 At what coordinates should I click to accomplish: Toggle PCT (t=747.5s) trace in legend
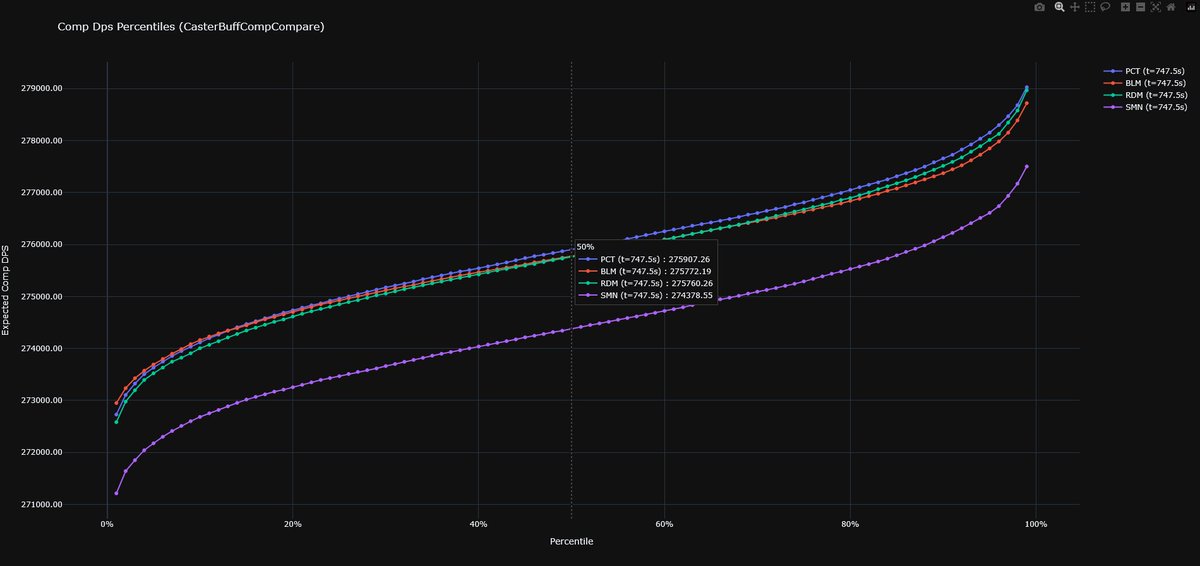[1146, 71]
